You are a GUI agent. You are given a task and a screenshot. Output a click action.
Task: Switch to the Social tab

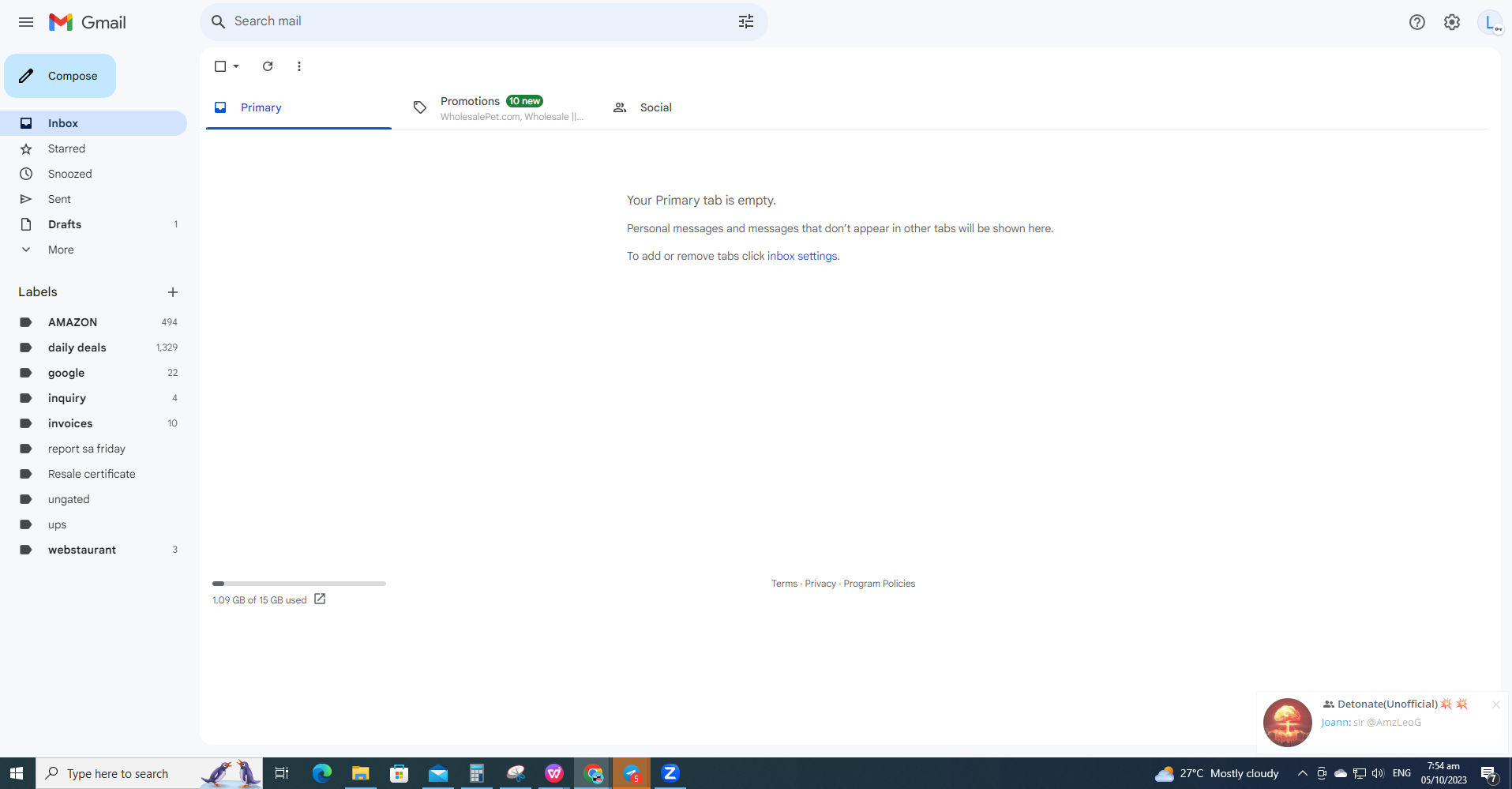700,107
